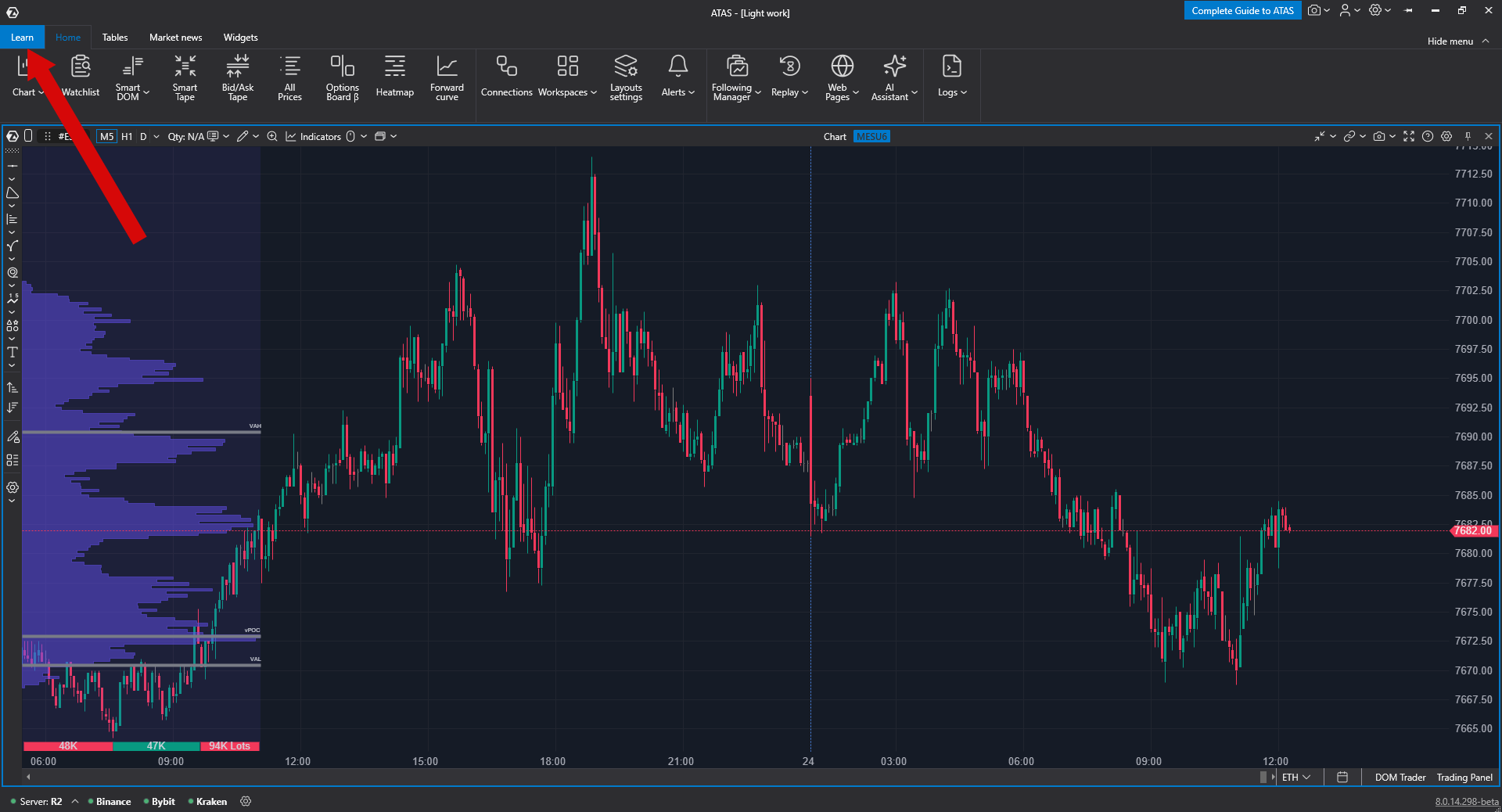Image resolution: width=1502 pixels, height=812 pixels.
Task: Take a chart screenshot with camera icon
Action: (x=1379, y=136)
